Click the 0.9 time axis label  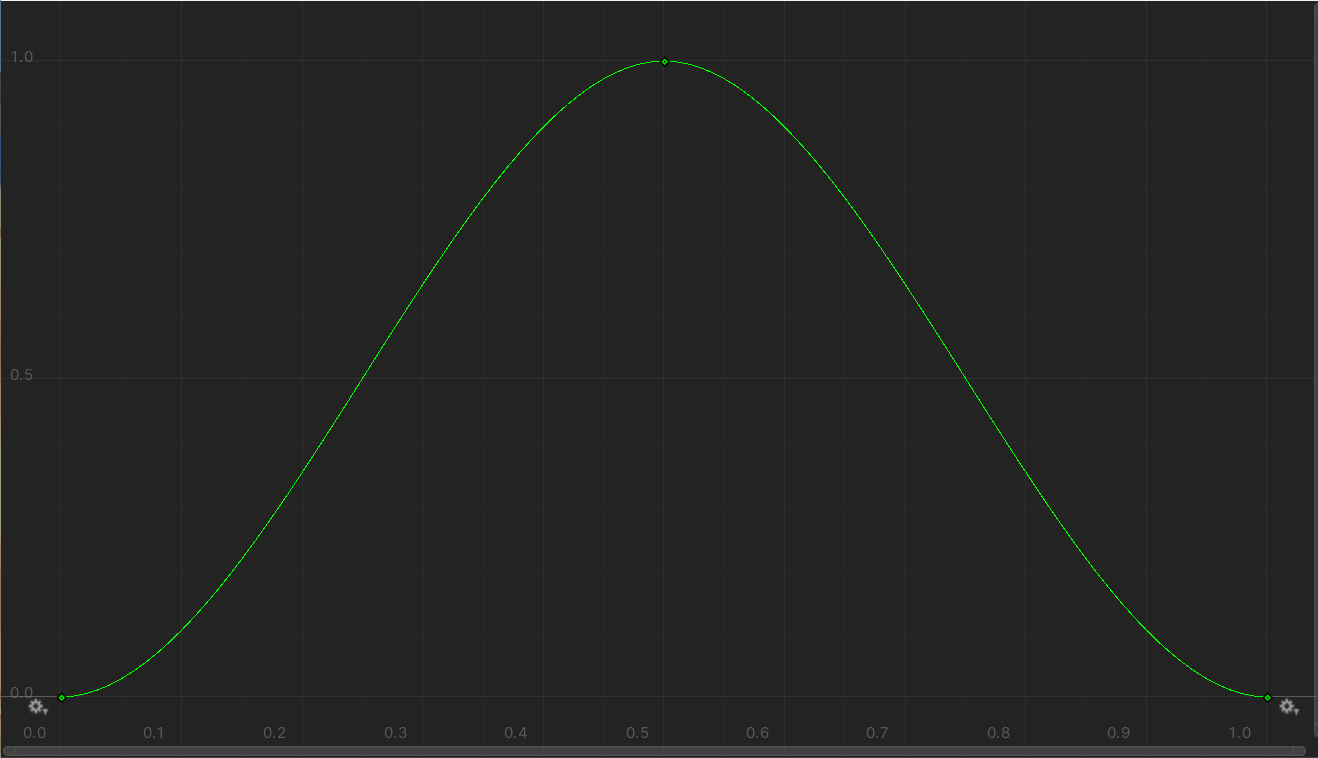pos(1119,733)
